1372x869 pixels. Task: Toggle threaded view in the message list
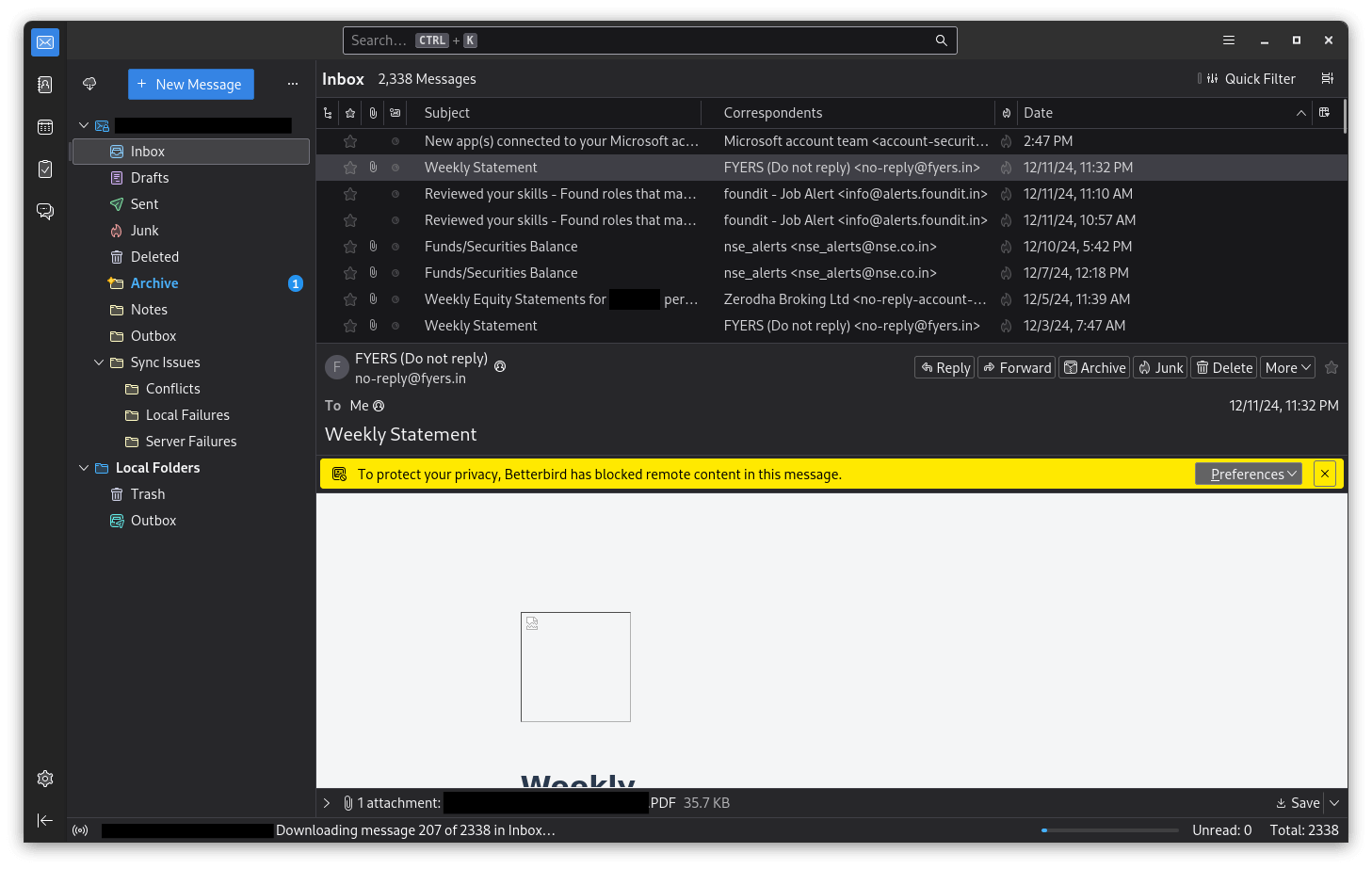click(327, 112)
